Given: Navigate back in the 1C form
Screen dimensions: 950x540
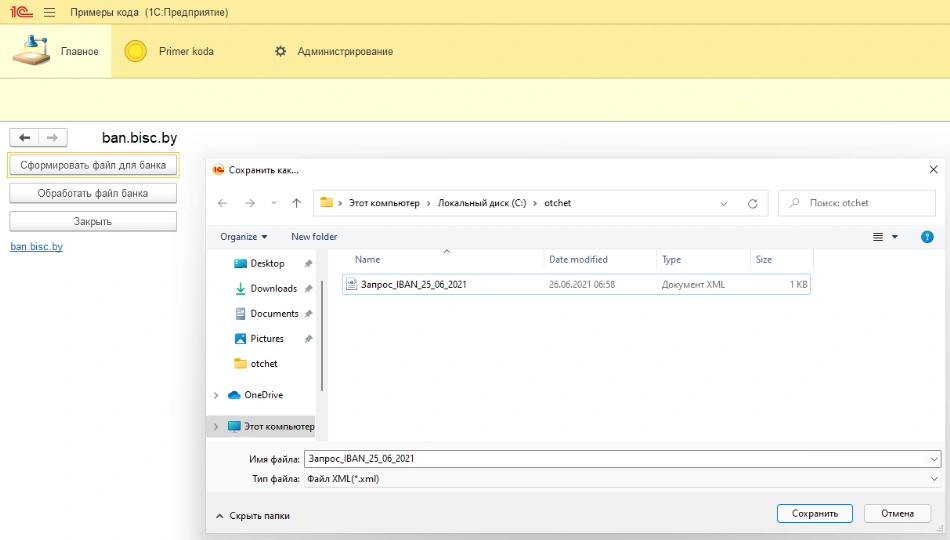Looking at the screenshot, I should click(x=24, y=137).
